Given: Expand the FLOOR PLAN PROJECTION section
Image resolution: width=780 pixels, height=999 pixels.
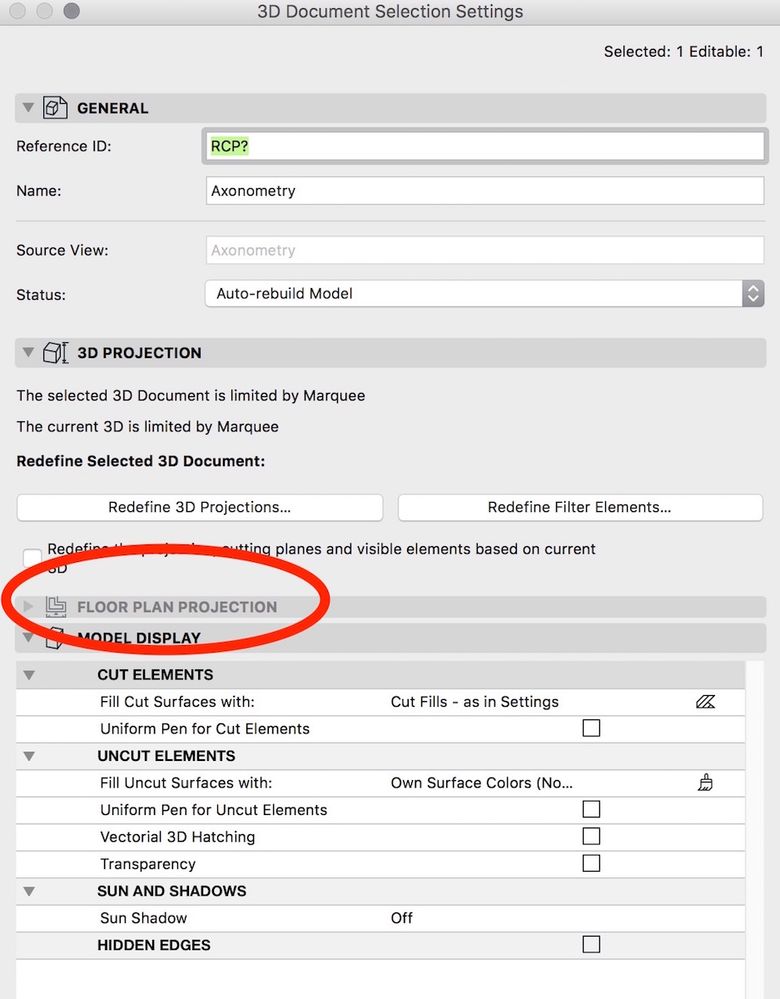Looking at the screenshot, I should [27, 606].
